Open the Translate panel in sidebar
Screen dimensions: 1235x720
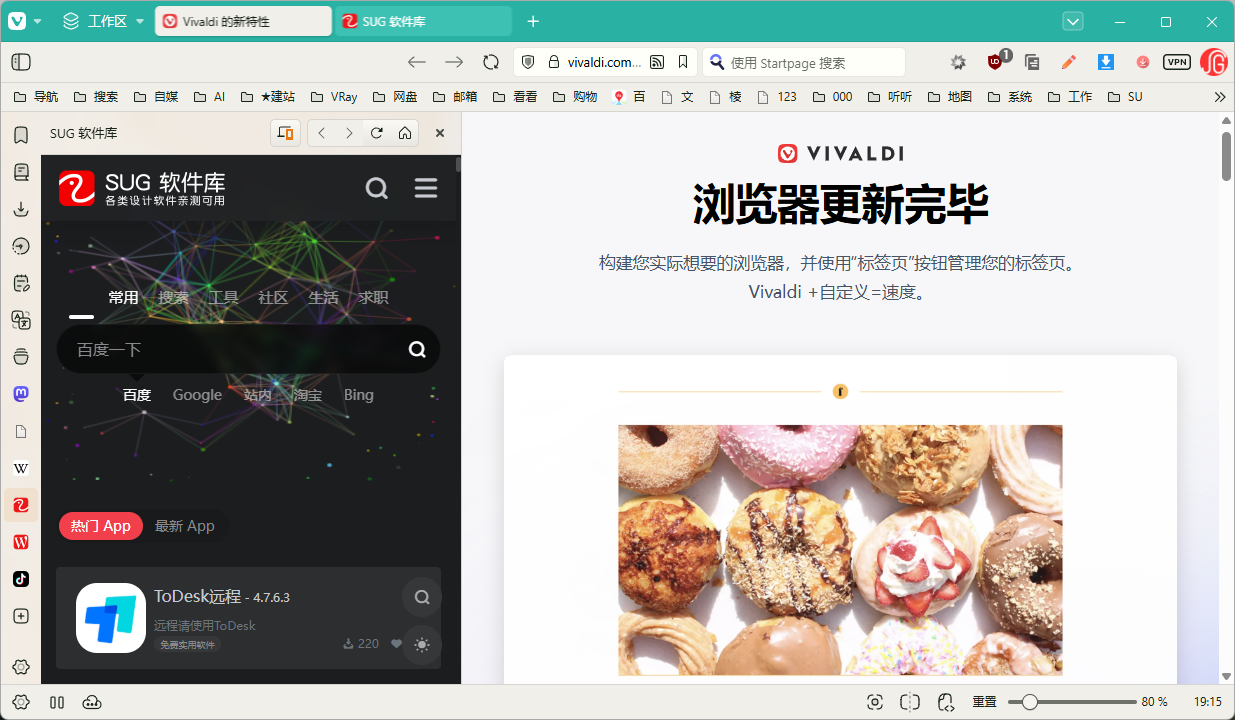(20, 320)
